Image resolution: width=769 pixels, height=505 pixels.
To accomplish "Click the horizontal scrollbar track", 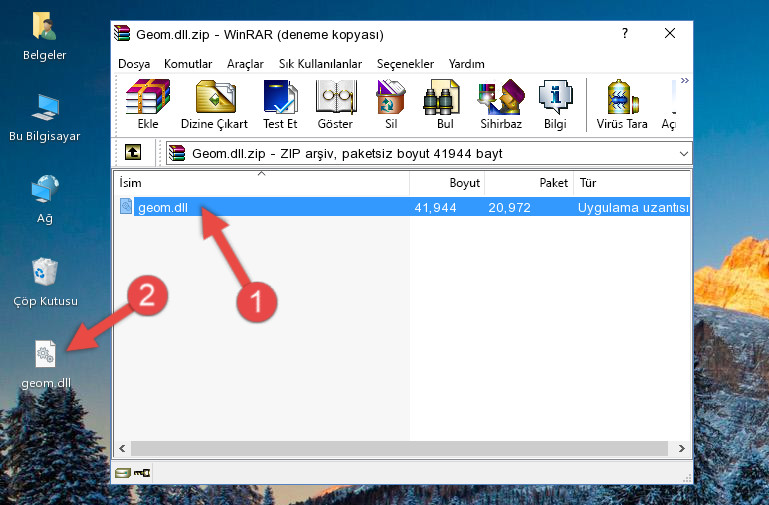I will tap(399, 448).
